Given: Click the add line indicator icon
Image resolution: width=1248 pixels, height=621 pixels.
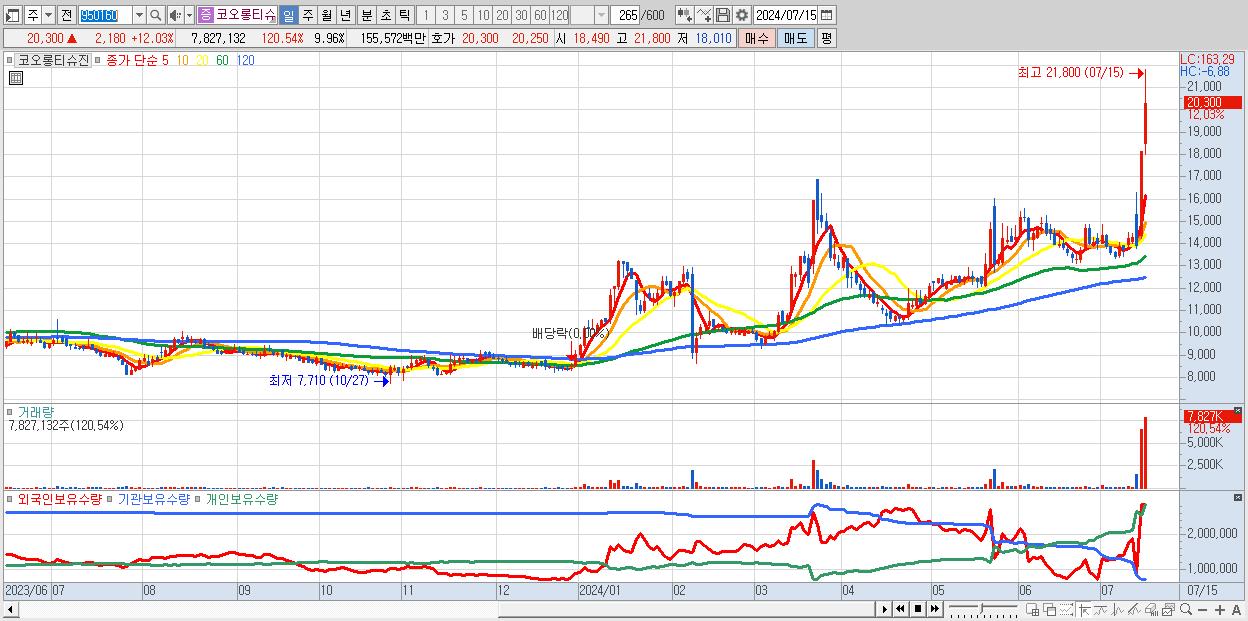Looking at the screenshot, I should tap(704, 15).
